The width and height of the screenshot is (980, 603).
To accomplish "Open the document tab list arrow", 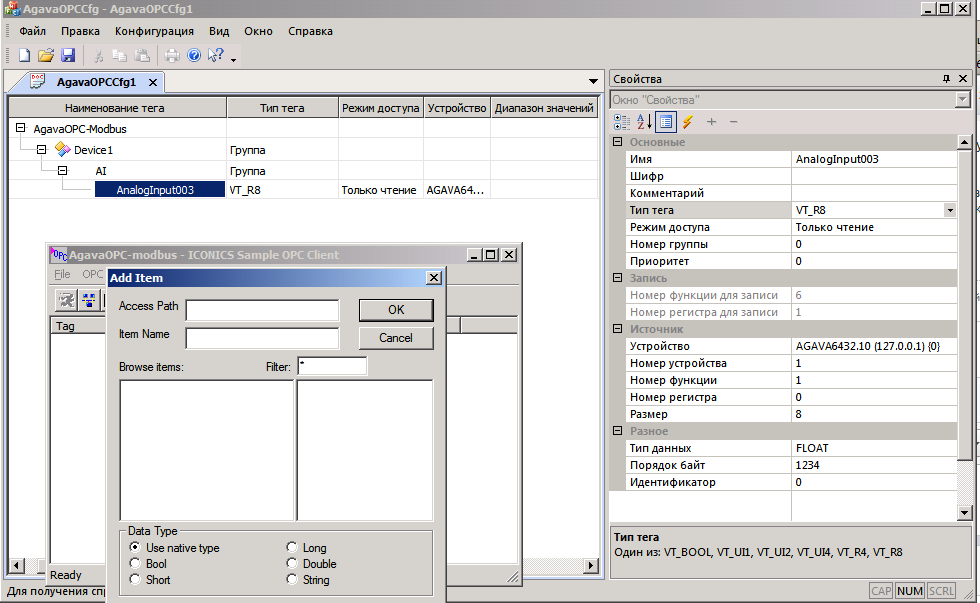I will tap(593, 81).
